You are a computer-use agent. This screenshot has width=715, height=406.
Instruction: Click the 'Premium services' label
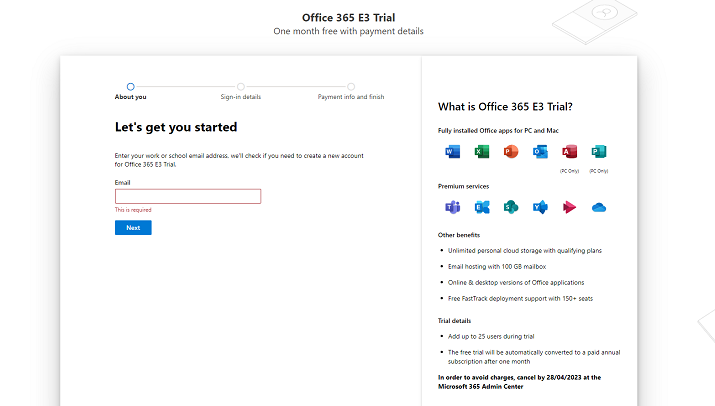click(463, 186)
